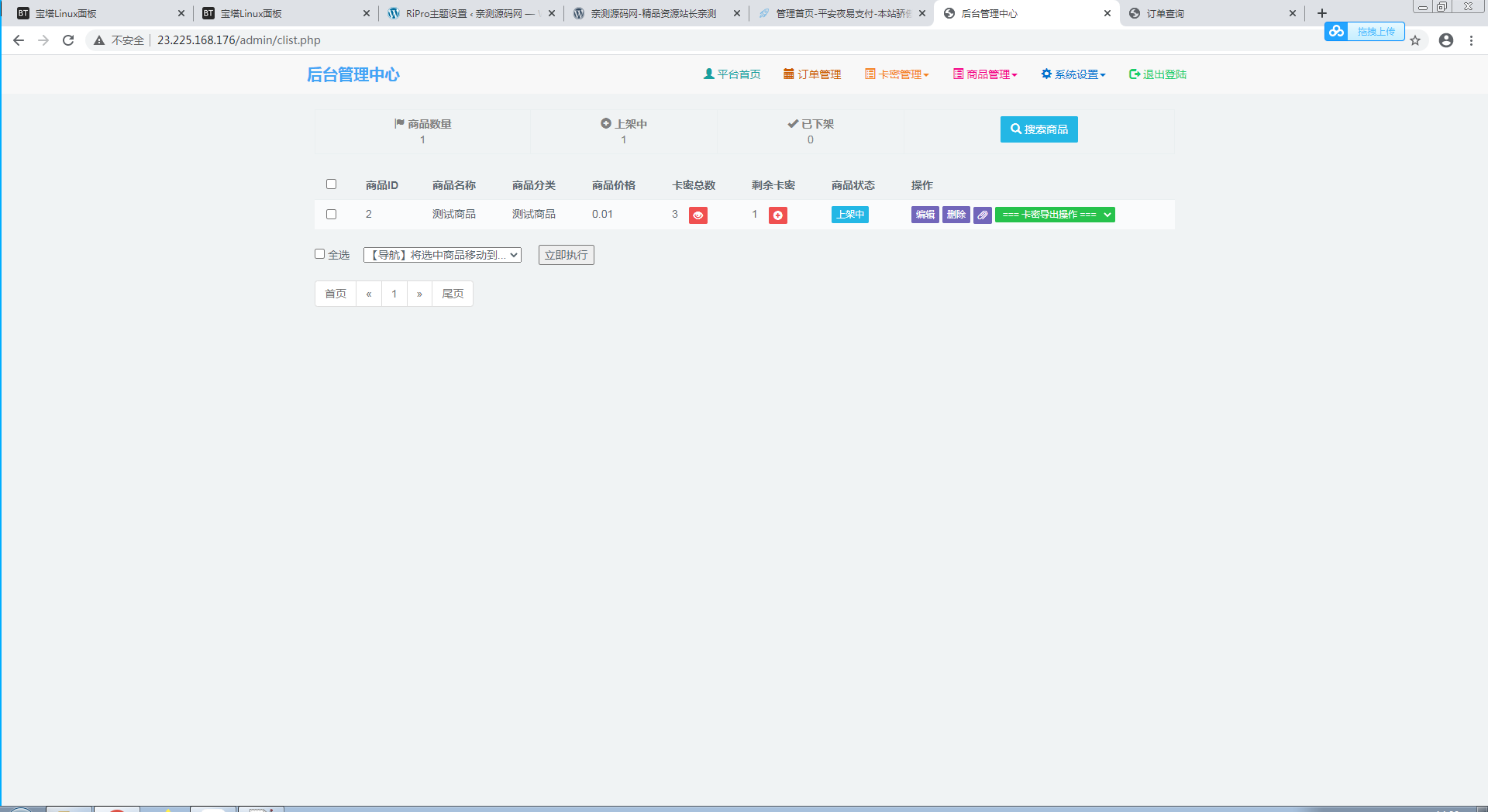Click the » next page button

click(419, 294)
